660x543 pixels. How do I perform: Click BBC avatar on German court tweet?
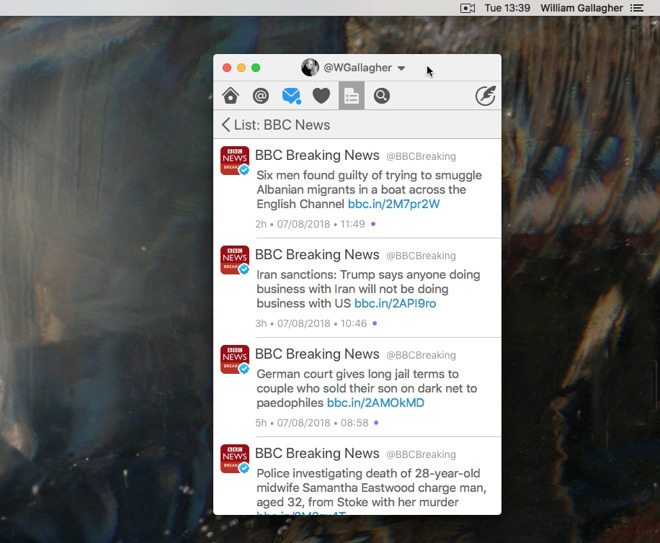pos(235,359)
